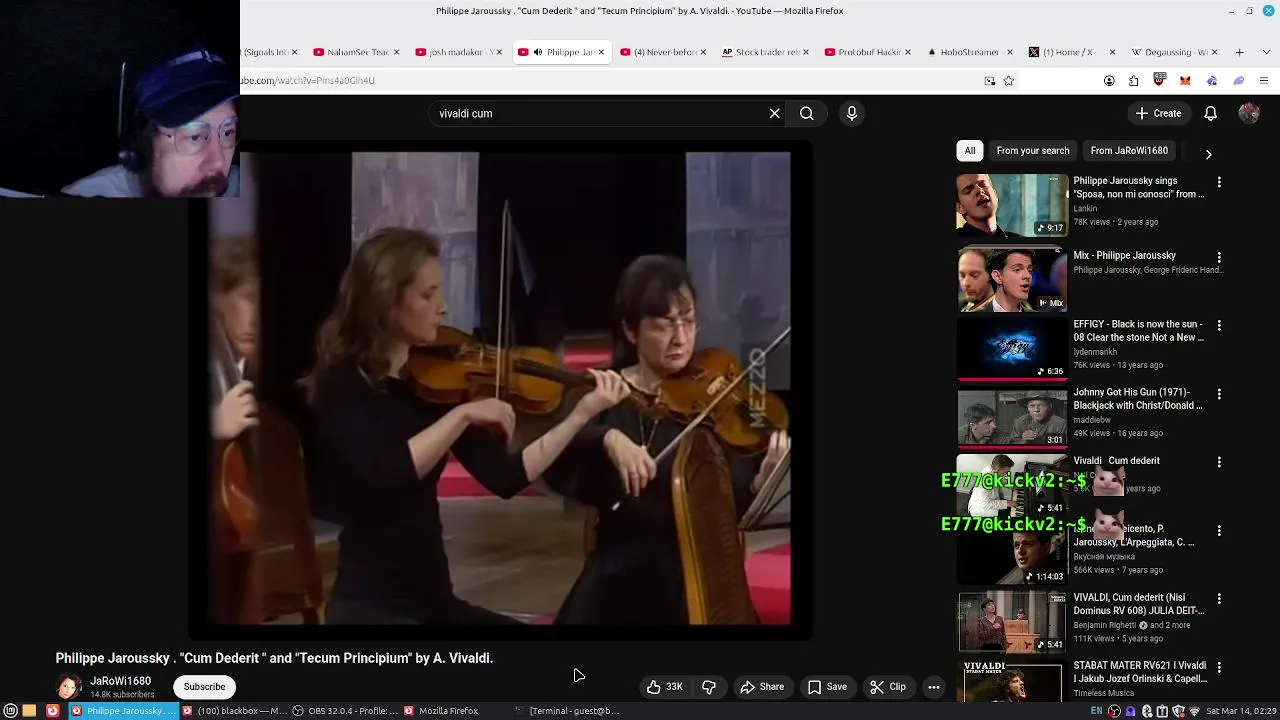Open Firefox hamburger application menu
Image resolution: width=1280 pixels, height=720 pixels.
(x=1264, y=81)
